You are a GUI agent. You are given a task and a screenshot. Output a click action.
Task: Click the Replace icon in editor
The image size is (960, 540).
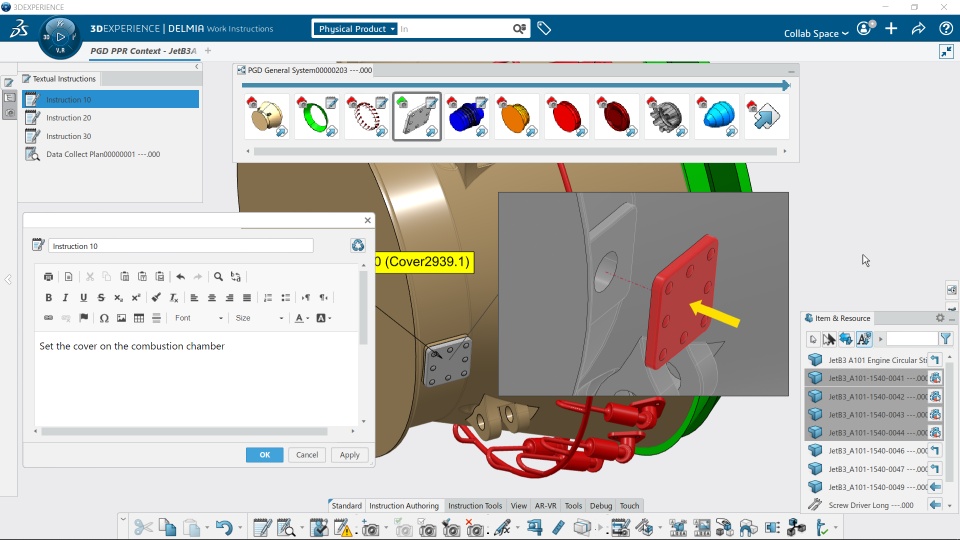(236, 277)
